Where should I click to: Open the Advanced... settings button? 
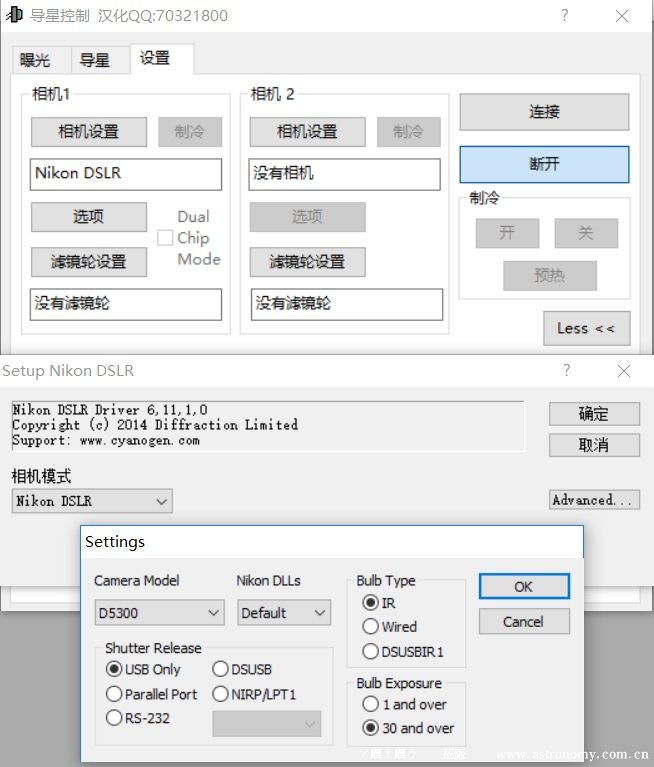[x=594, y=500]
